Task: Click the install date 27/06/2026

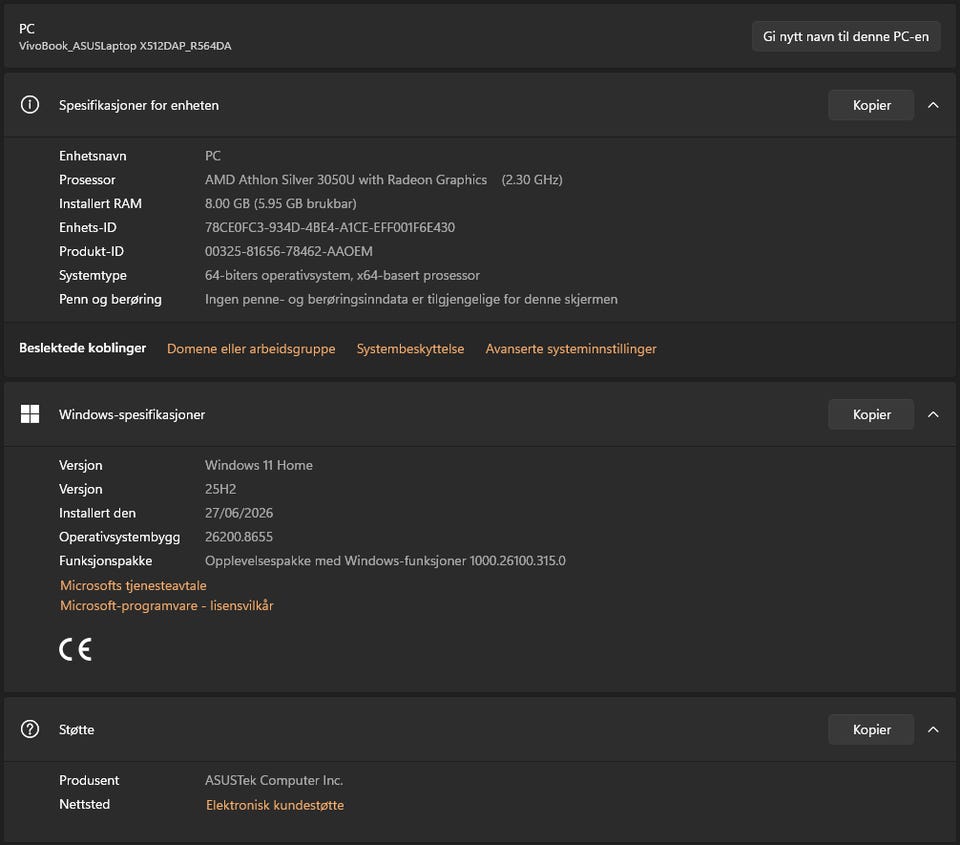Action: [239, 513]
